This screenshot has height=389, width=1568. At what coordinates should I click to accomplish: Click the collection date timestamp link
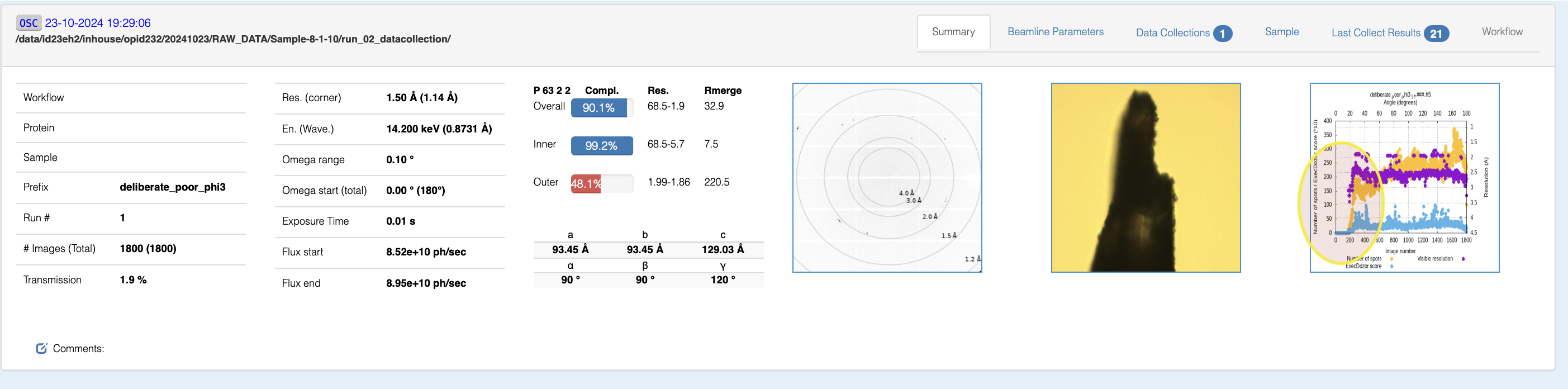97,23
